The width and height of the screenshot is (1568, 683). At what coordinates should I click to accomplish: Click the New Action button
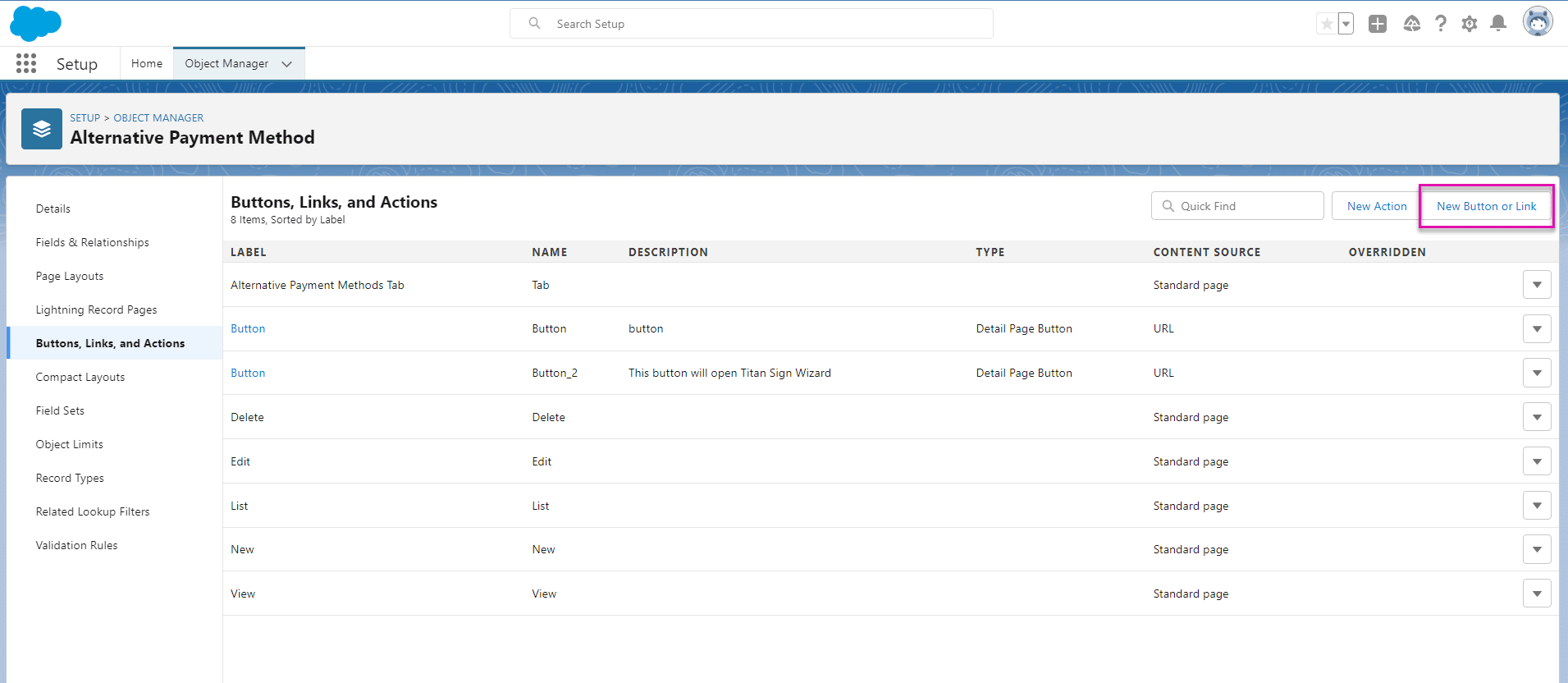(x=1376, y=206)
